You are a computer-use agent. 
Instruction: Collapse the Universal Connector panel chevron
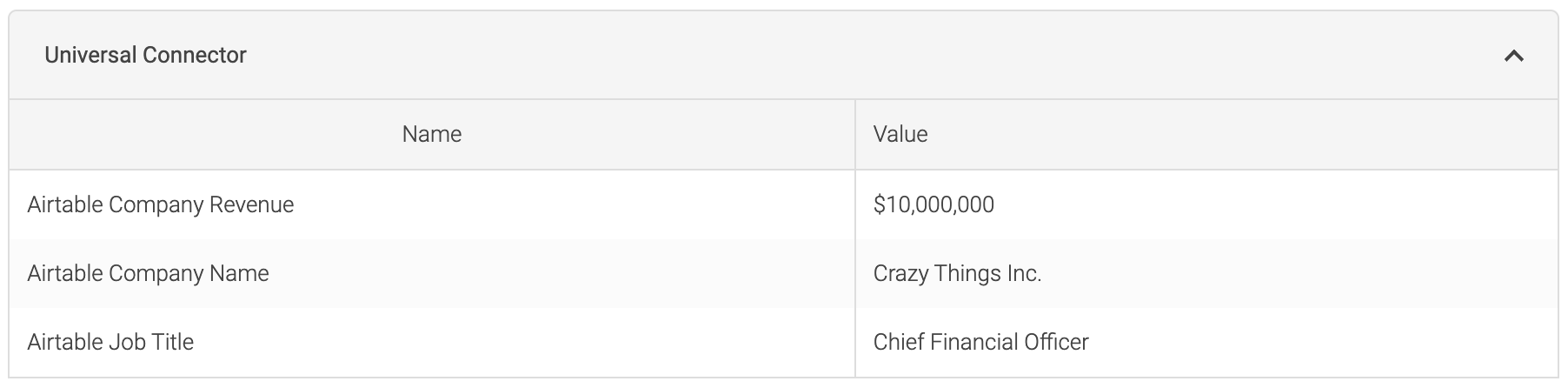[1513, 56]
